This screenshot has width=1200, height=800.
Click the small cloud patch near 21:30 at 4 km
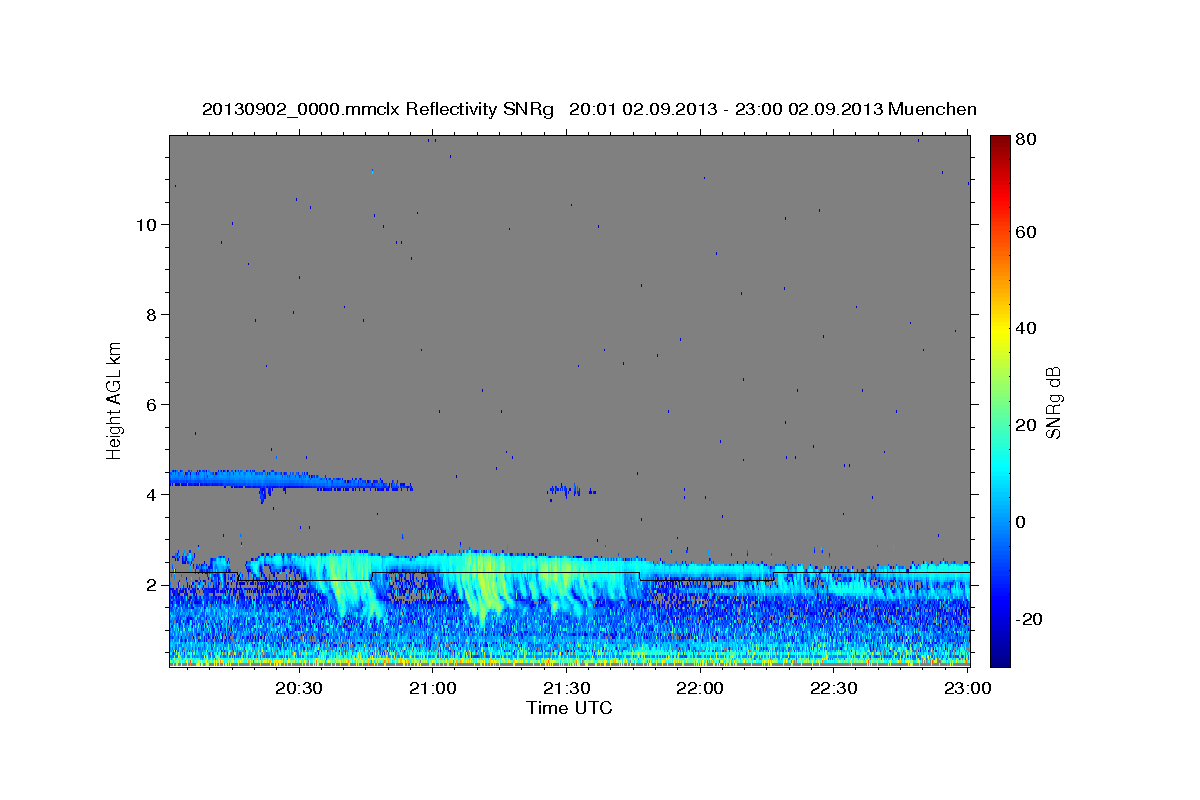click(570, 490)
